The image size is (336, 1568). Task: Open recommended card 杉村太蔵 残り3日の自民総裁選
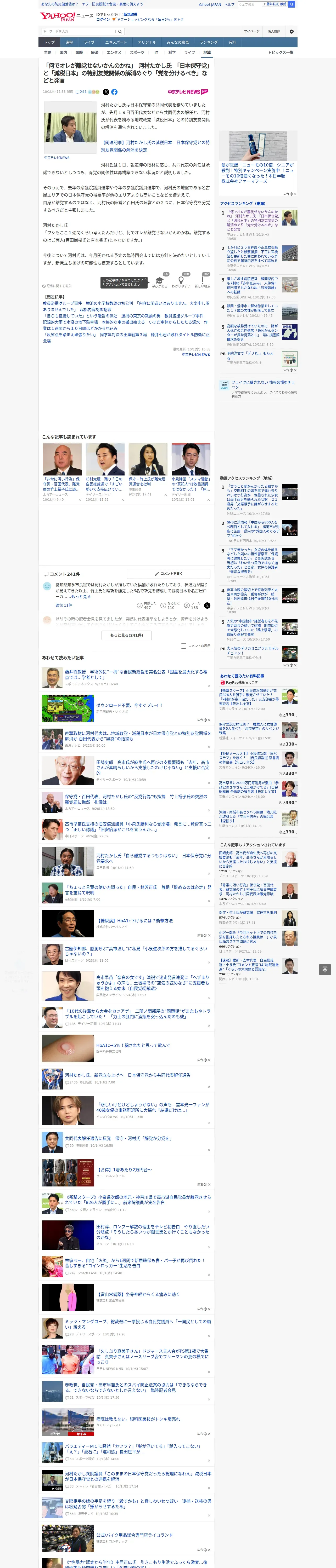105,472
